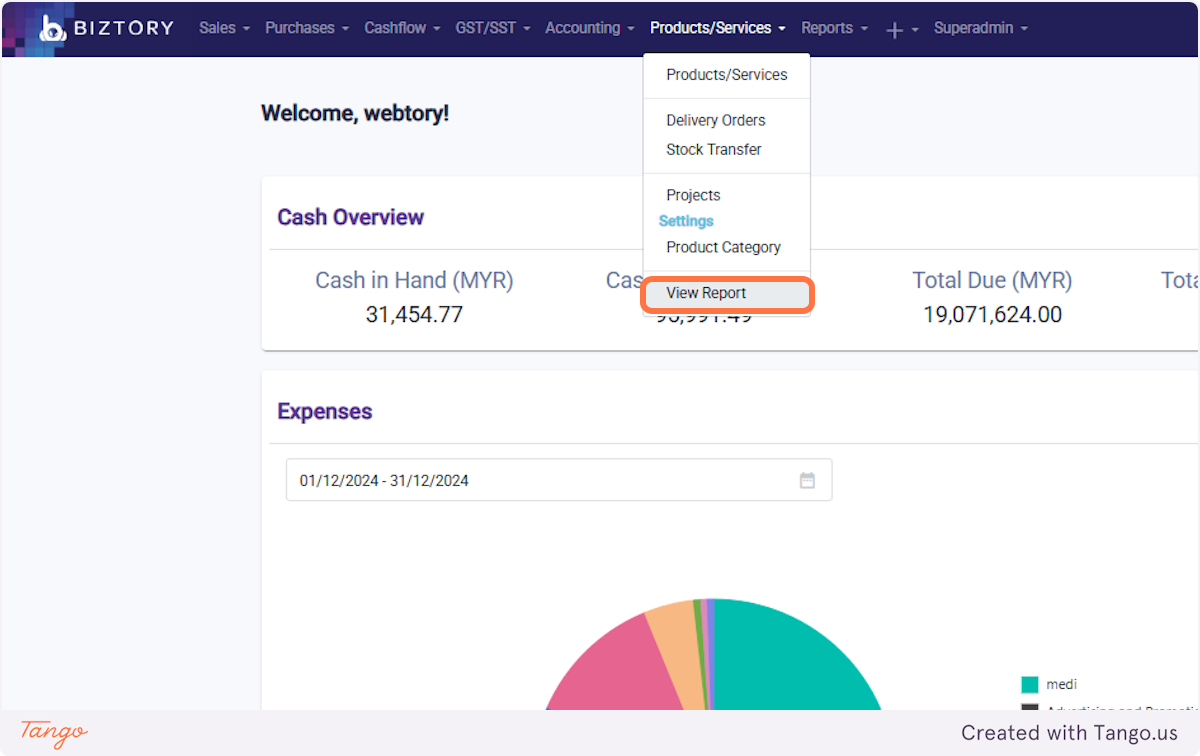Click the Cash Overview heading
Image resolution: width=1200 pixels, height=756 pixels.
[x=351, y=217]
